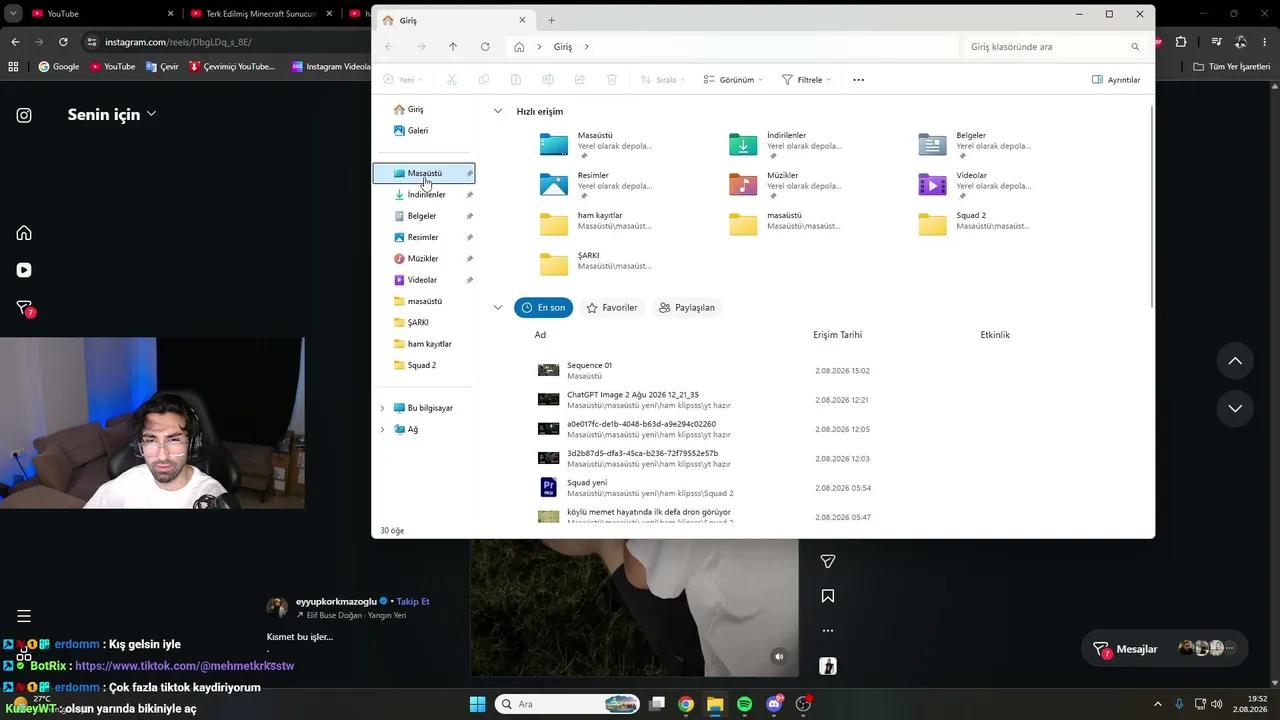Open Discord from the taskbar

[x=774, y=704]
